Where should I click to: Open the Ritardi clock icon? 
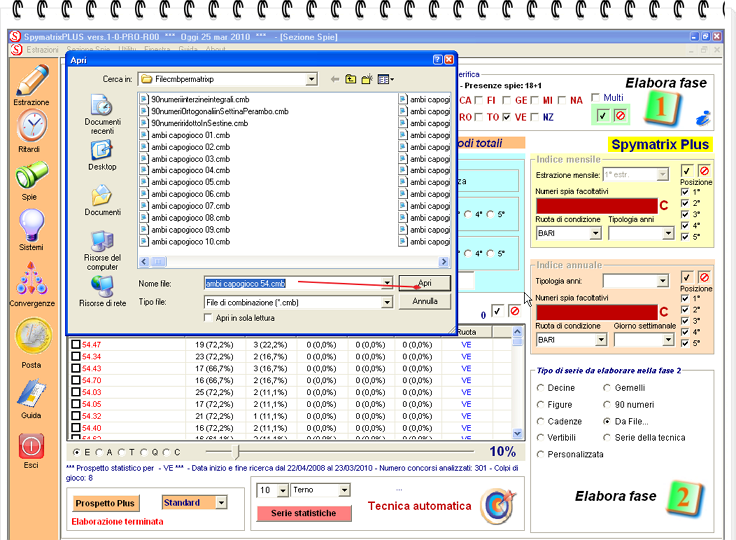tap(32, 126)
